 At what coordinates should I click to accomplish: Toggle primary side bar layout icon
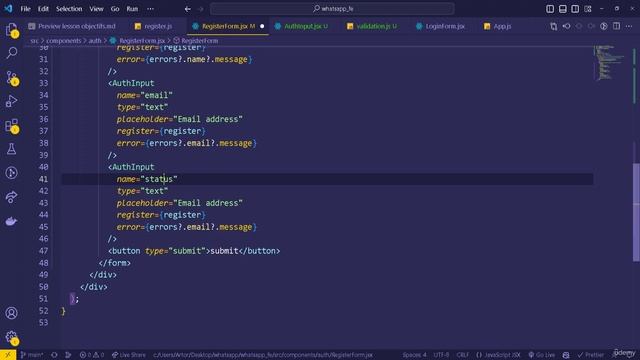pyautogui.click(x=550, y=9)
